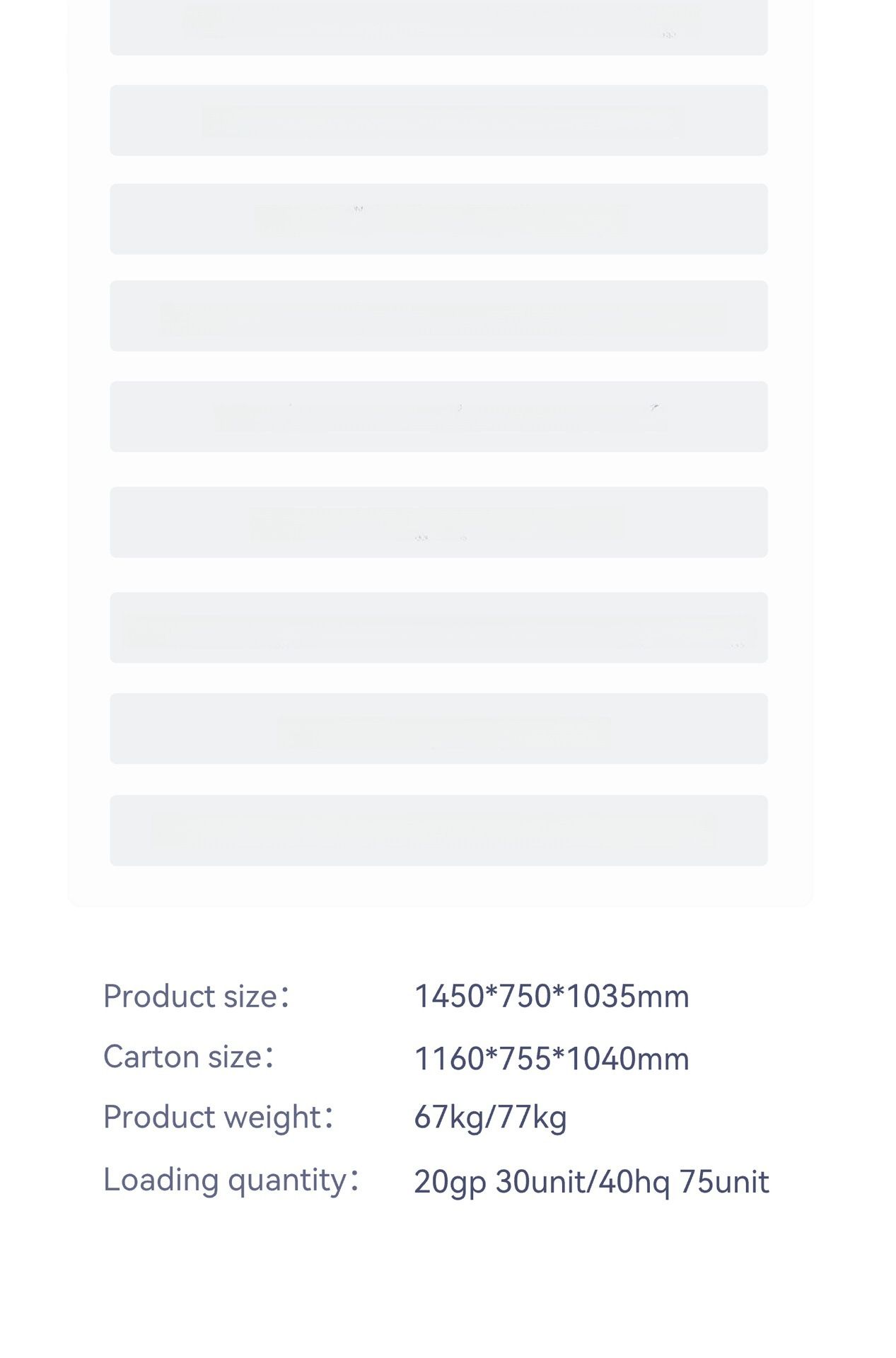Click the fourth gray specification row
This screenshot has height=1358, width=896.
[x=438, y=316]
